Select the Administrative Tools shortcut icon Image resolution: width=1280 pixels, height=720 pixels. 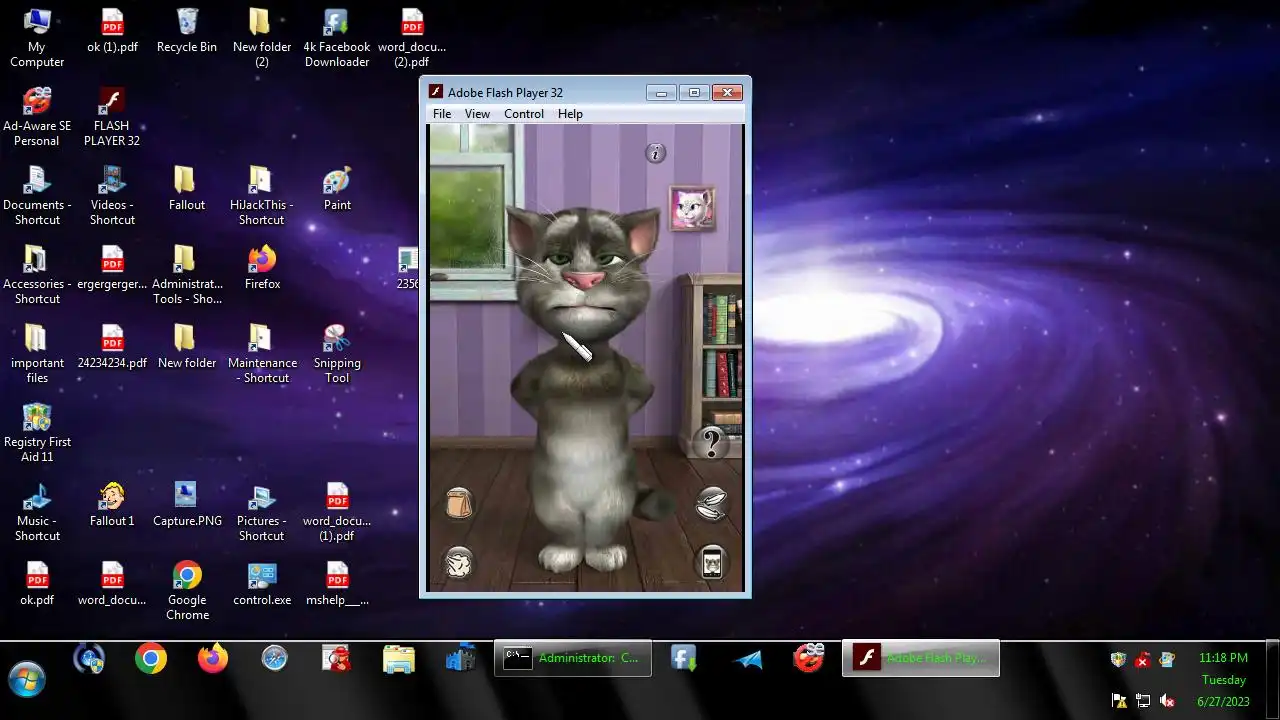tap(187, 275)
